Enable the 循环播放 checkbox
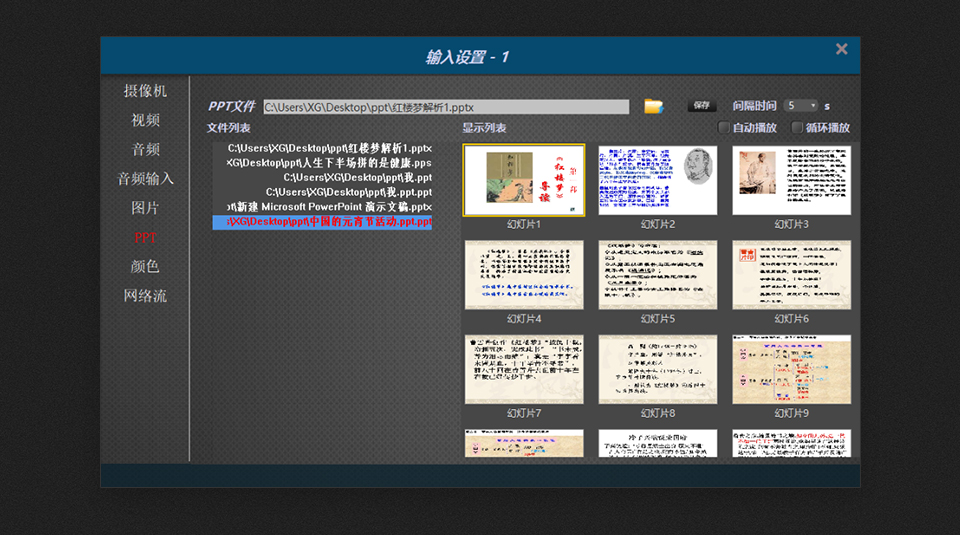Screen dimensions: 960x535 797,127
